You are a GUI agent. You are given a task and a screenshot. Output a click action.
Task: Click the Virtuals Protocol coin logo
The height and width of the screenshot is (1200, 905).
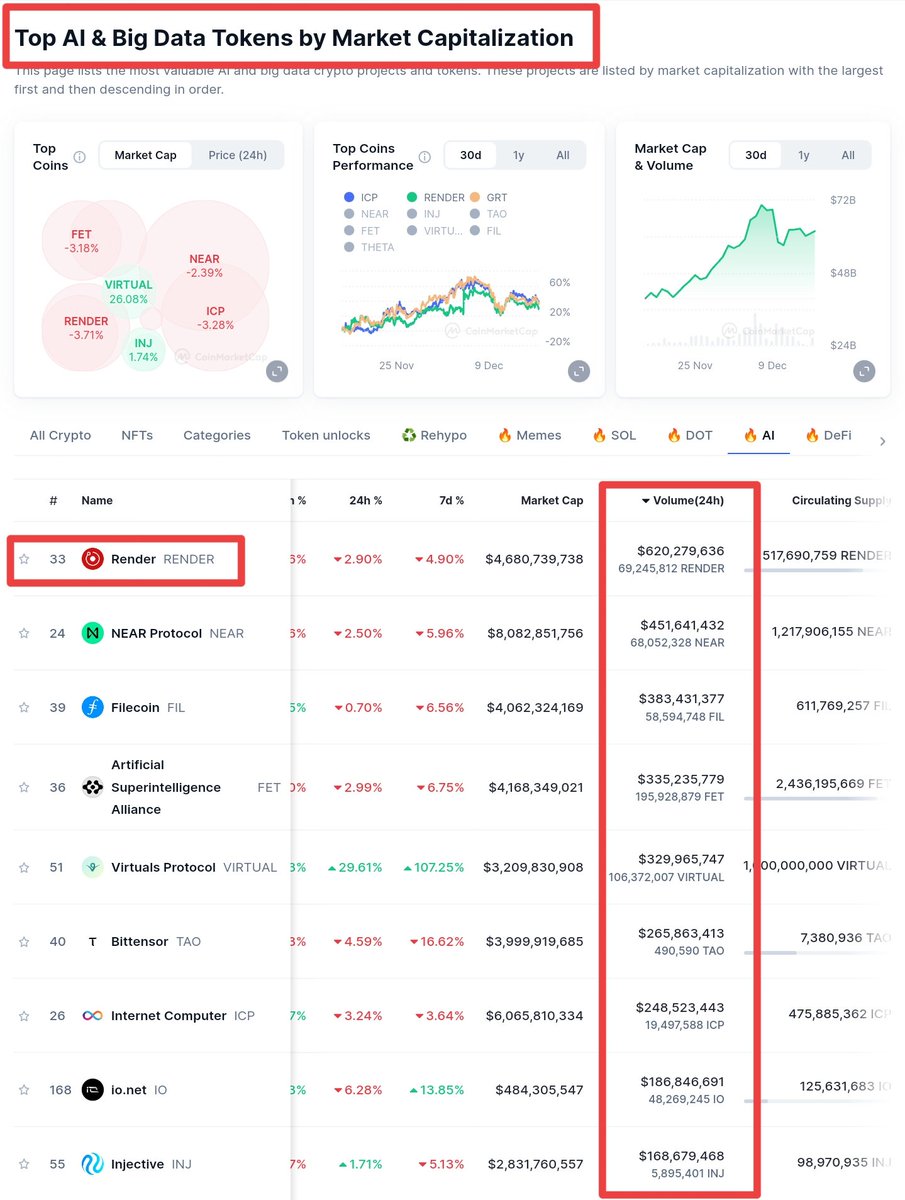point(92,867)
